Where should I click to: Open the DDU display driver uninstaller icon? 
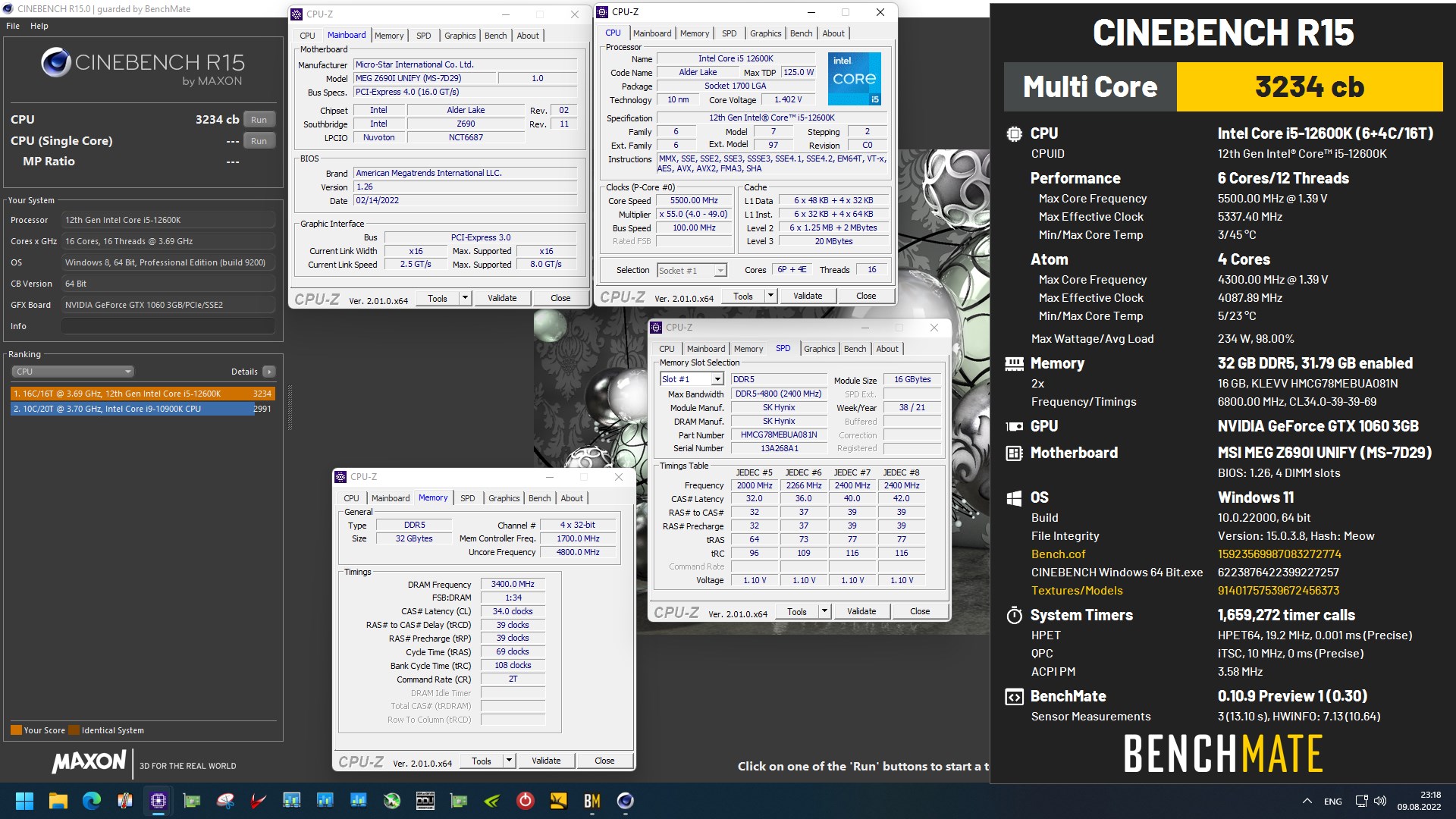coord(425,801)
